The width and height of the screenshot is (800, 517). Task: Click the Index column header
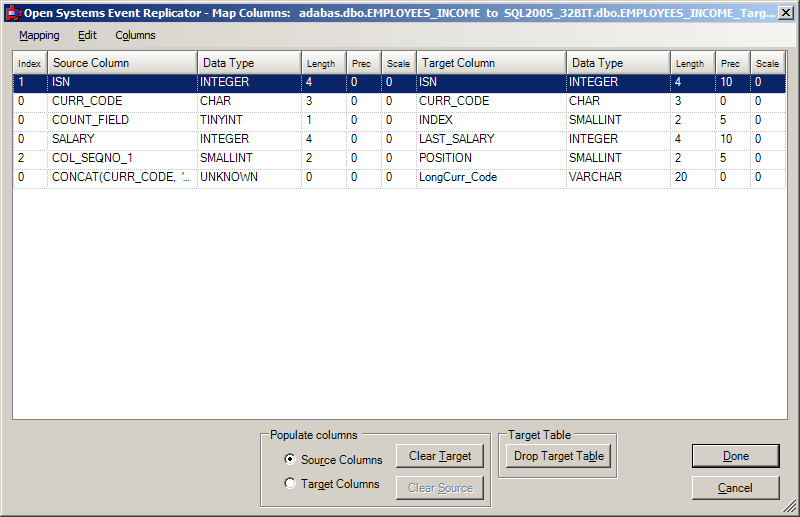30,63
